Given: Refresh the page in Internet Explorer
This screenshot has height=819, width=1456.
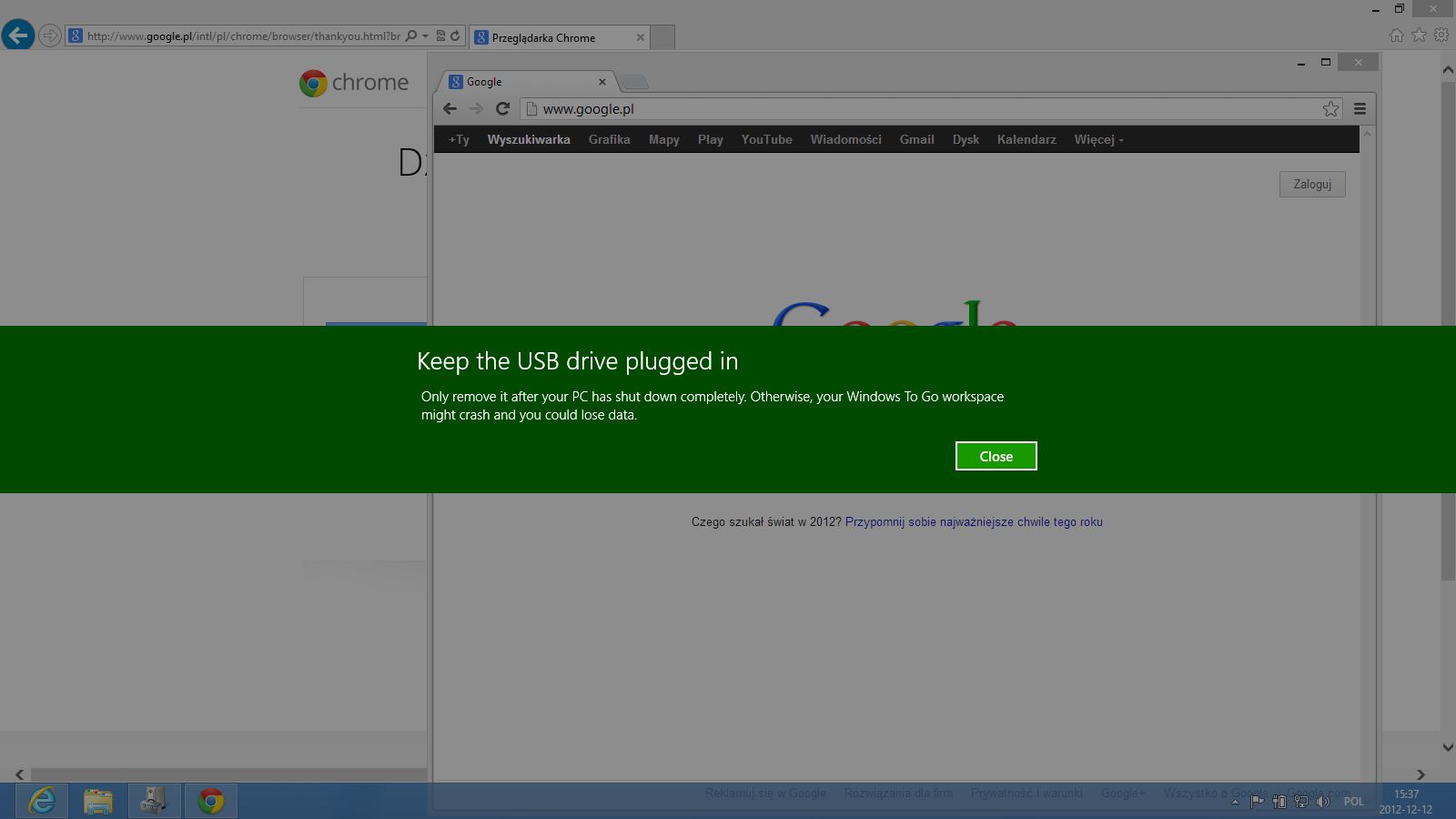Looking at the screenshot, I should (455, 36).
